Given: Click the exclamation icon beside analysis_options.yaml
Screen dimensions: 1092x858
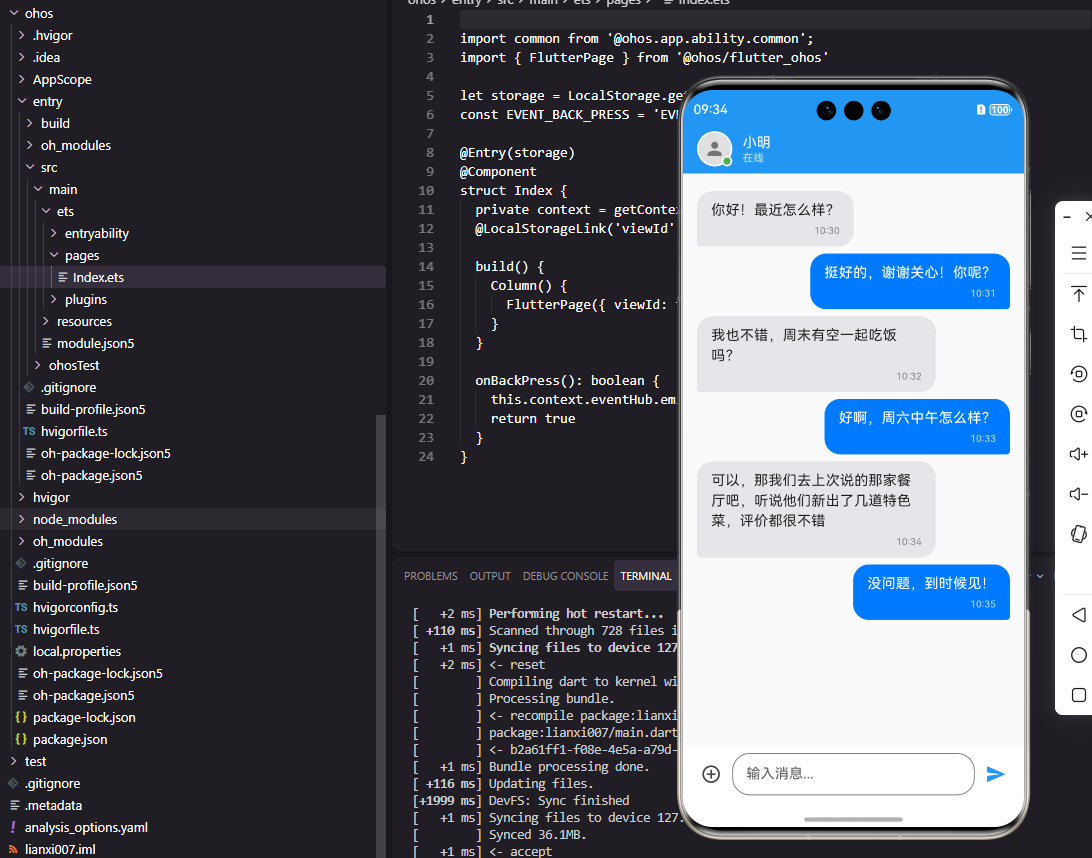Looking at the screenshot, I should click(13, 827).
